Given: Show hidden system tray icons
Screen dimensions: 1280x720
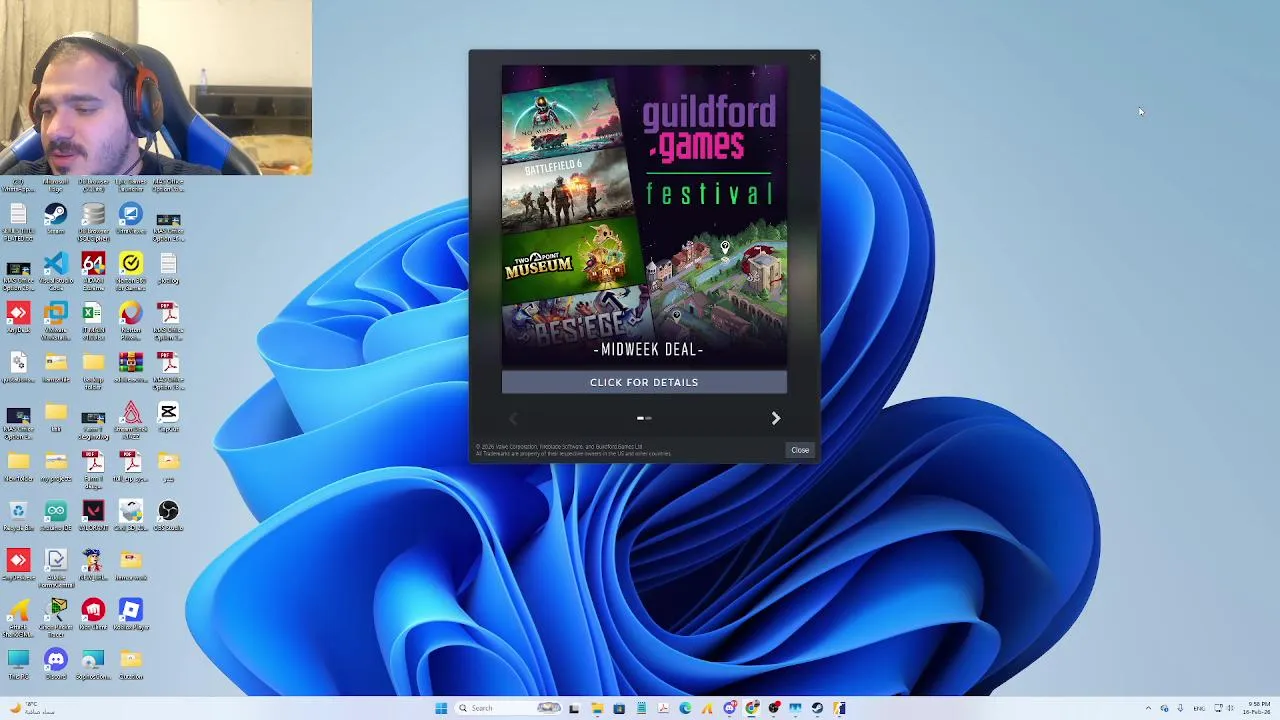Looking at the screenshot, I should (x=1148, y=708).
